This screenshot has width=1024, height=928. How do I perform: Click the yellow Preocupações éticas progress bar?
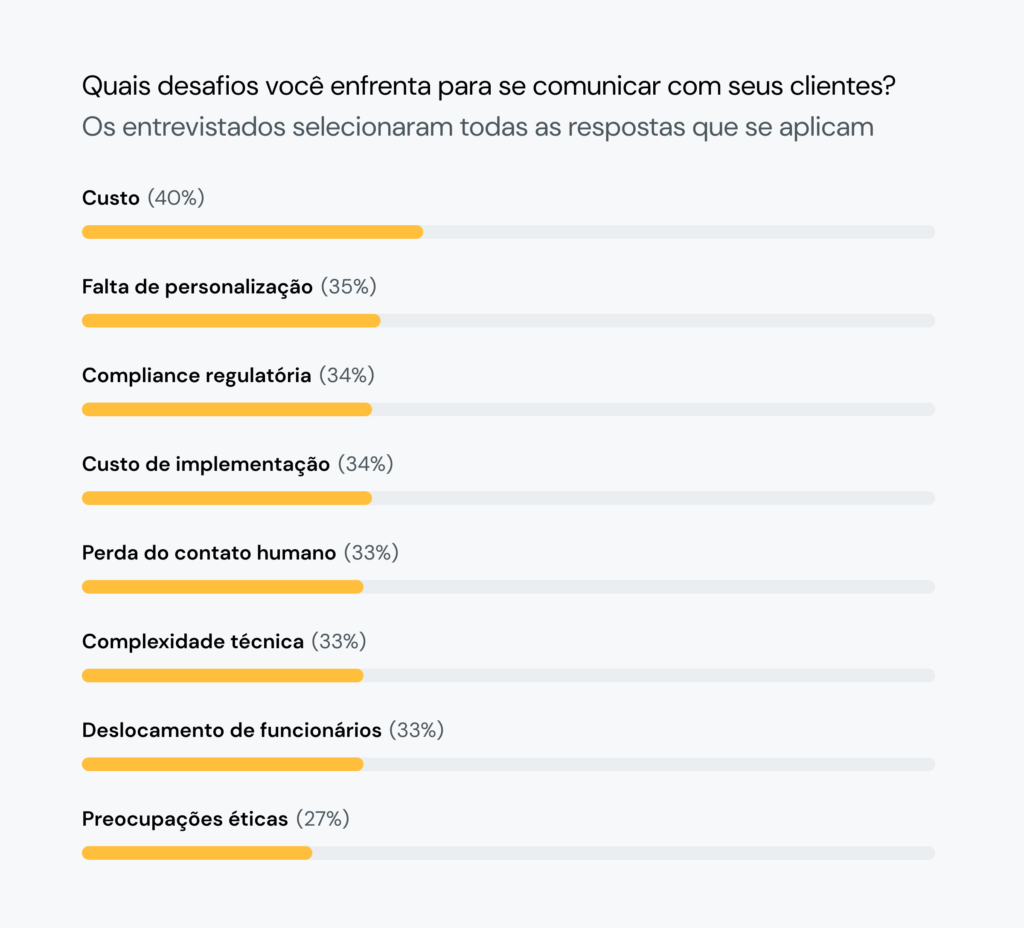(x=197, y=853)
